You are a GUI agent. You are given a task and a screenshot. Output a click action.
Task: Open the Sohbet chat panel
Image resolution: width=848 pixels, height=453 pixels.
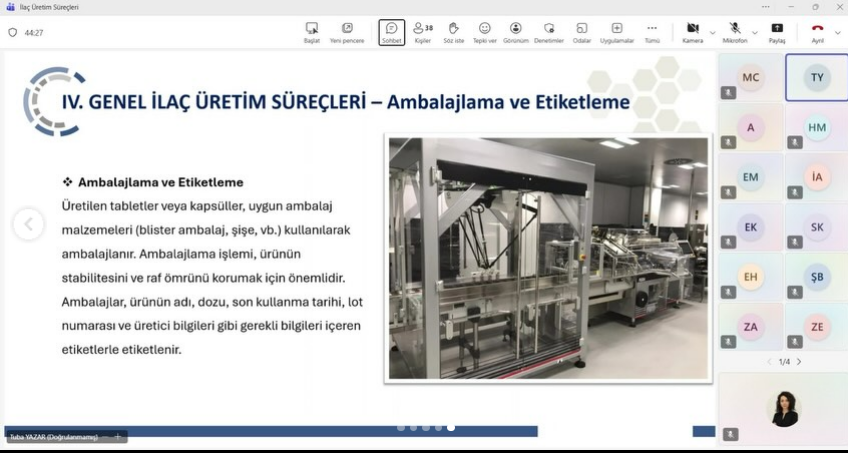tap(391, 32)
